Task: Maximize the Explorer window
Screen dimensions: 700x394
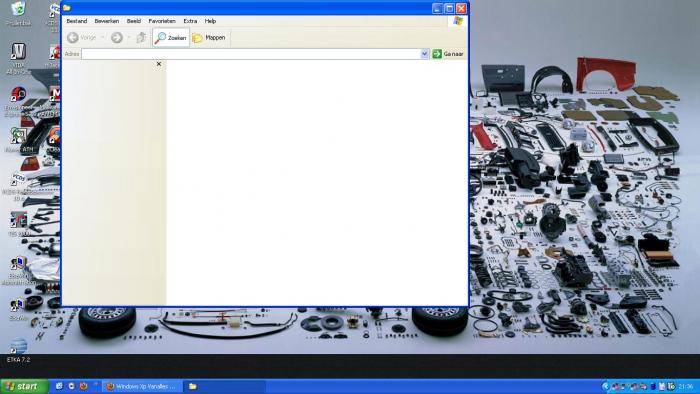Action: (x=450, y=8)
